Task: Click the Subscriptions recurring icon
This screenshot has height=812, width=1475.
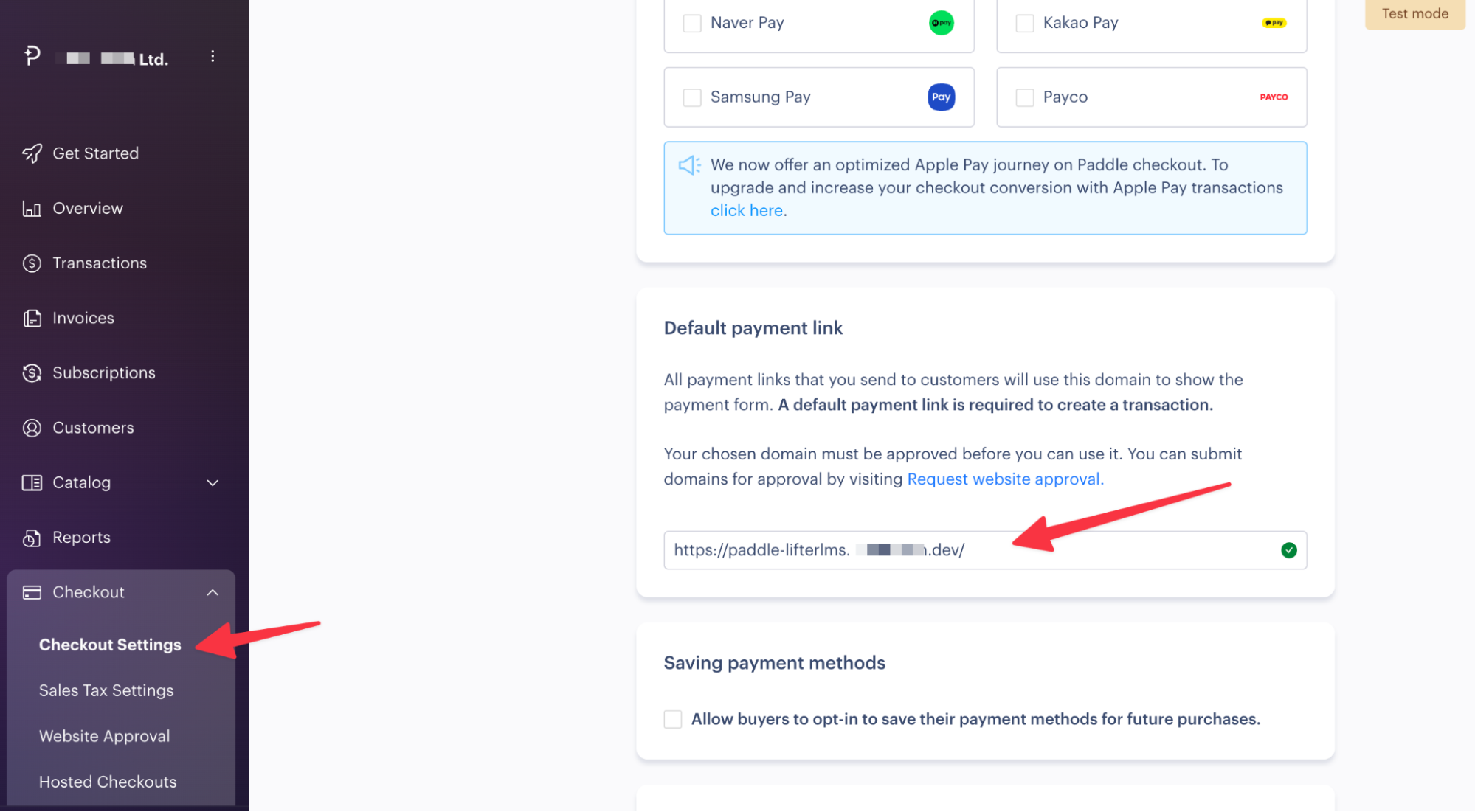Action: point(32,373)
